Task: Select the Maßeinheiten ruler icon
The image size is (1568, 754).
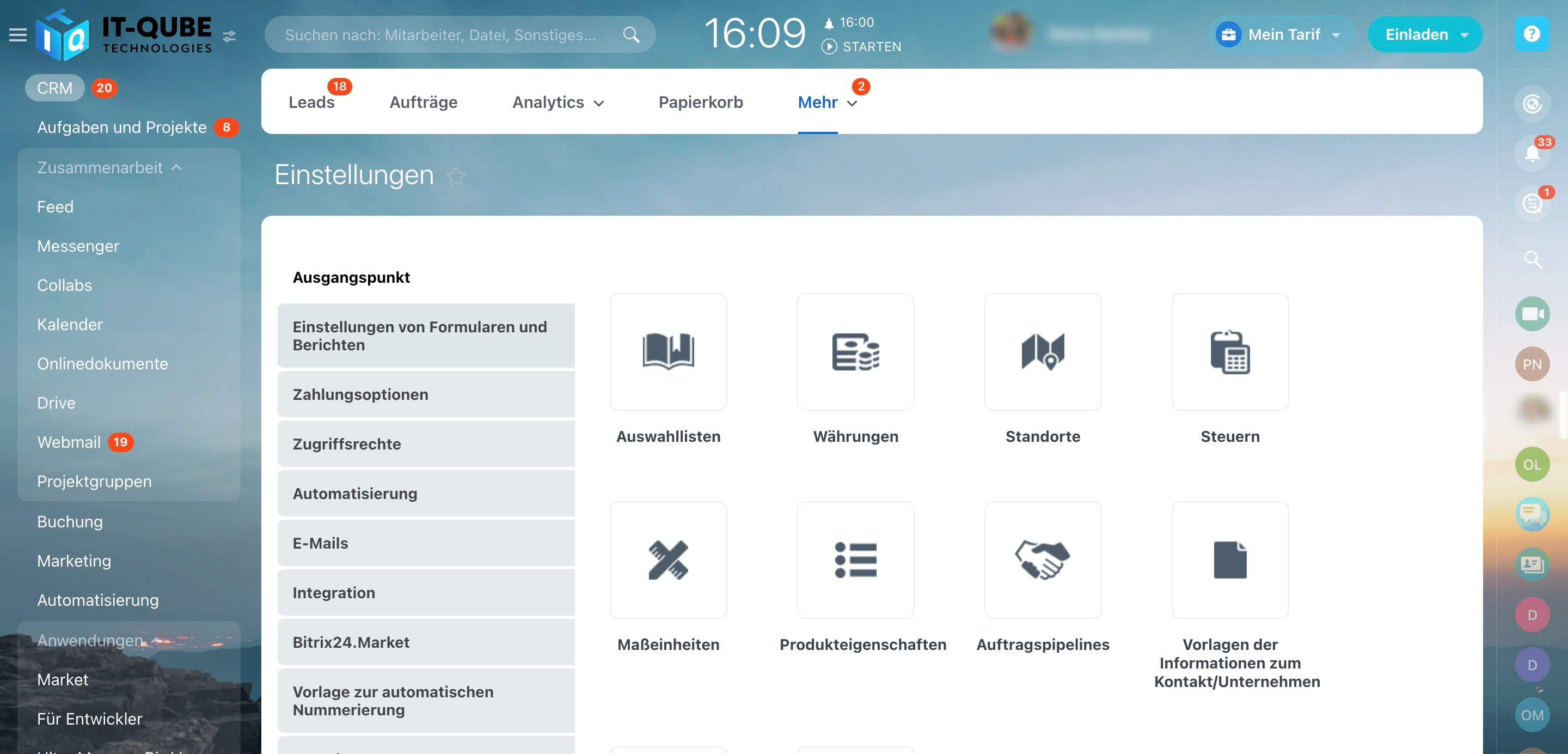Action: coord(667,559)
